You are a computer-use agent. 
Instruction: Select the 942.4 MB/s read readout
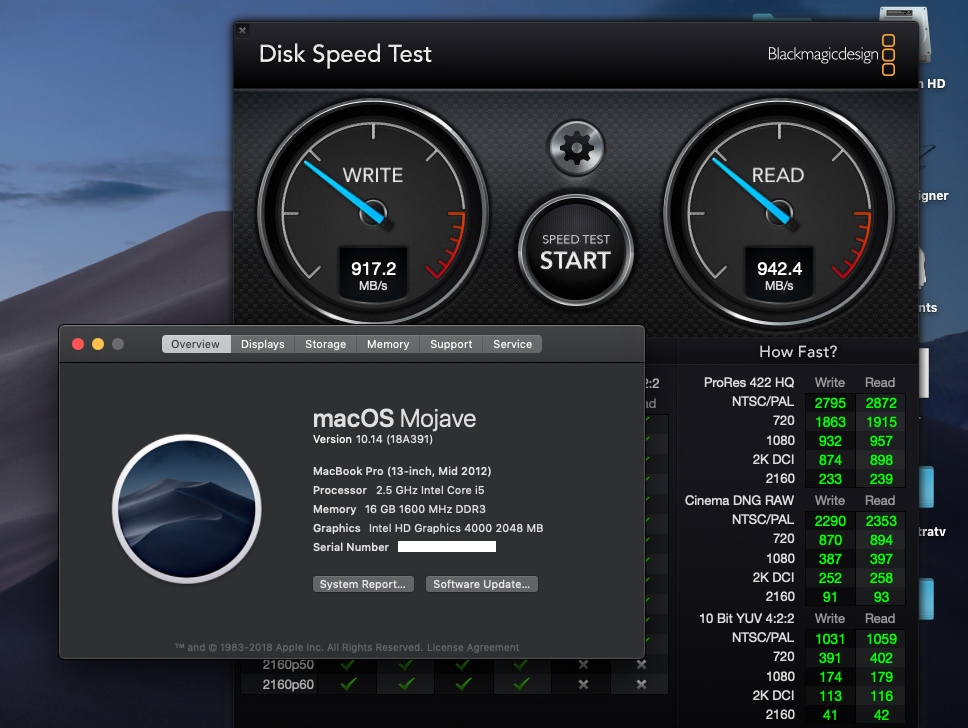(x=779, y=275)
